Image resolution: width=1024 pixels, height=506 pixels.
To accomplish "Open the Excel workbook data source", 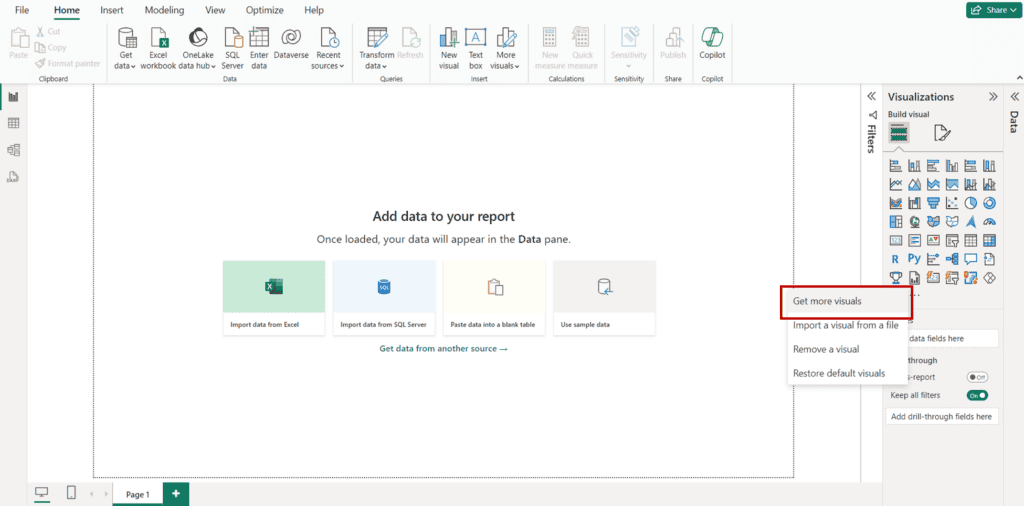I will [x=158, y=47].
